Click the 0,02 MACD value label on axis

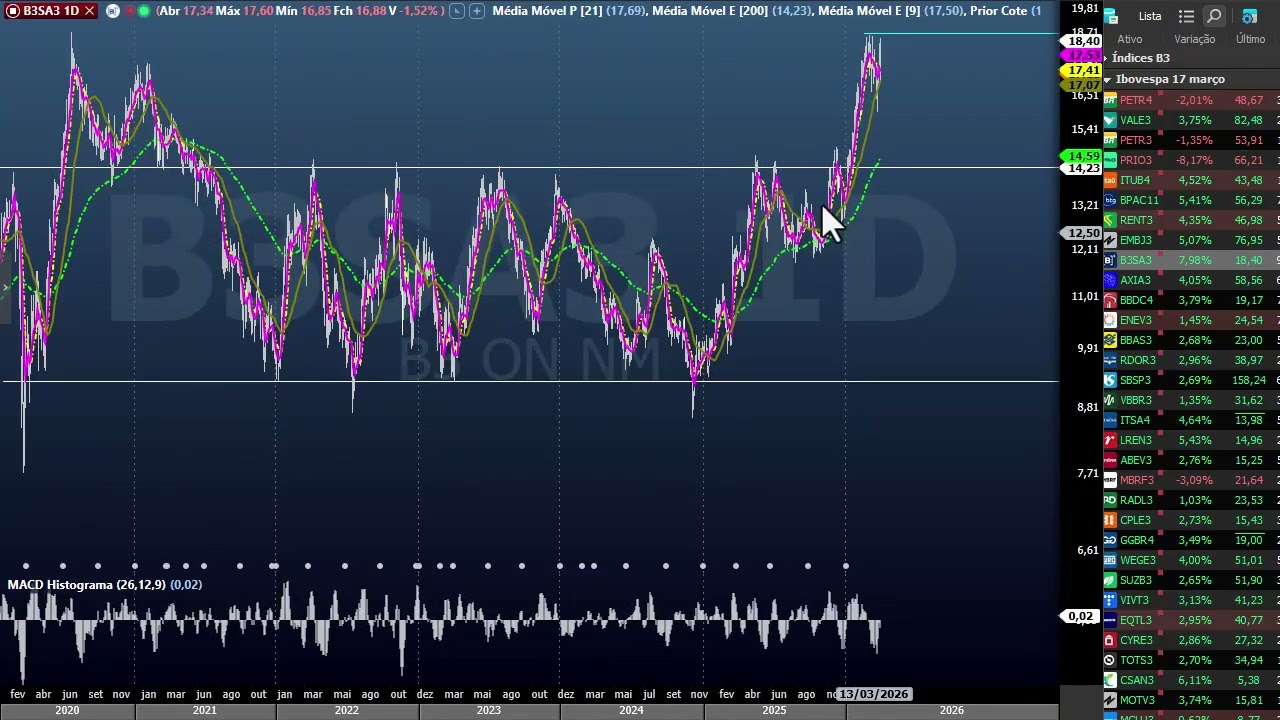point(1081,616)
